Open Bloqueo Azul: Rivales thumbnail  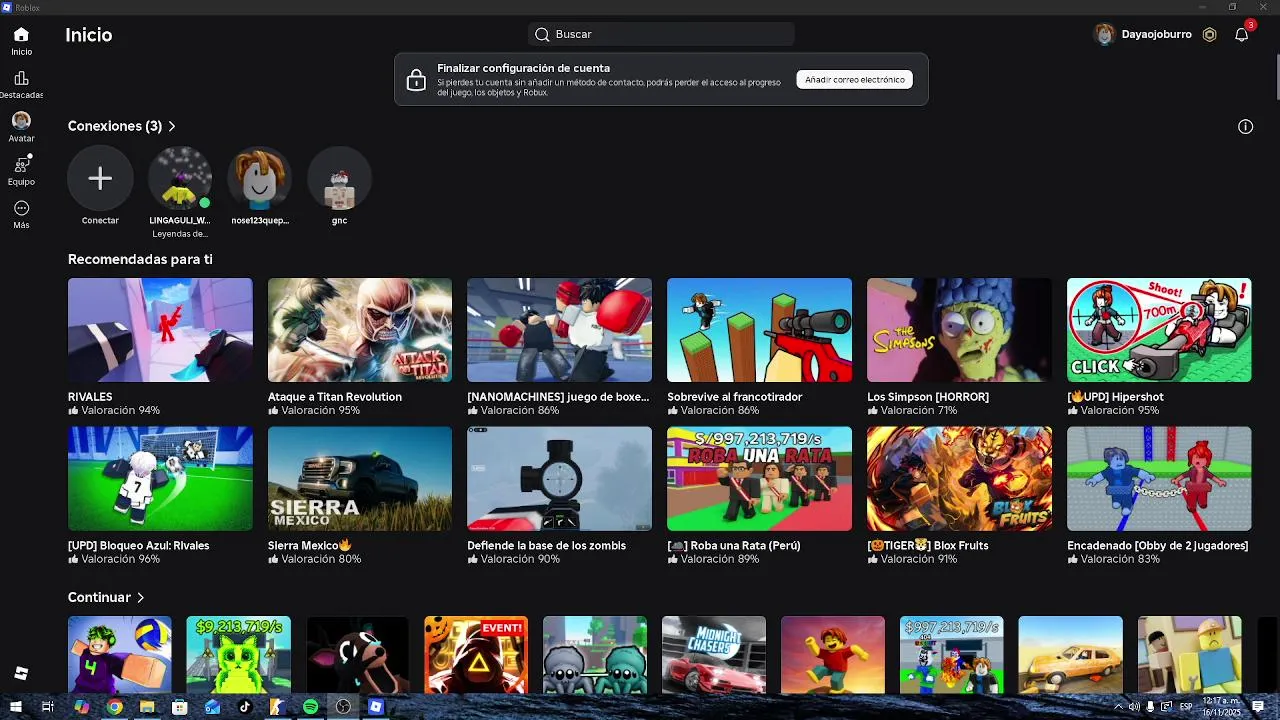160,479
